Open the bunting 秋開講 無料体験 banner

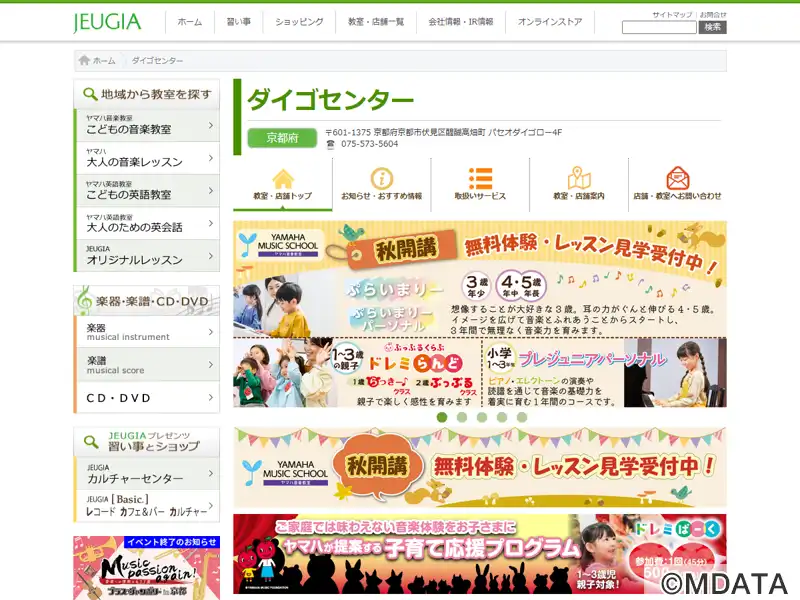tap(480, 467)
